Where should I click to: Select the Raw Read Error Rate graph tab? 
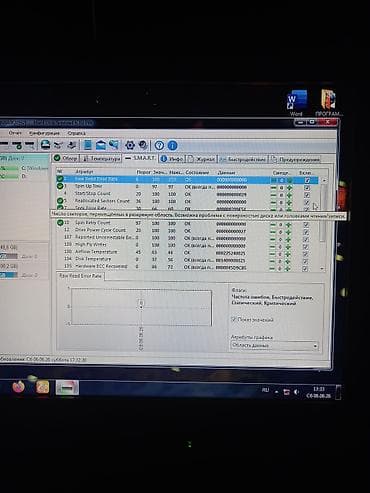(80, 276)
